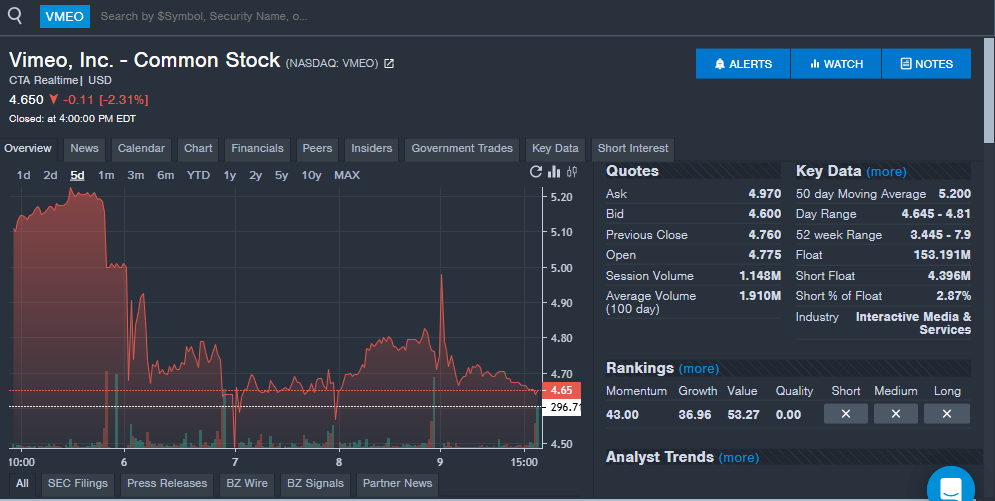This screenshot has width=995, height=501.
Task: Click the chart refresh icon
Action: coord(536,172)
